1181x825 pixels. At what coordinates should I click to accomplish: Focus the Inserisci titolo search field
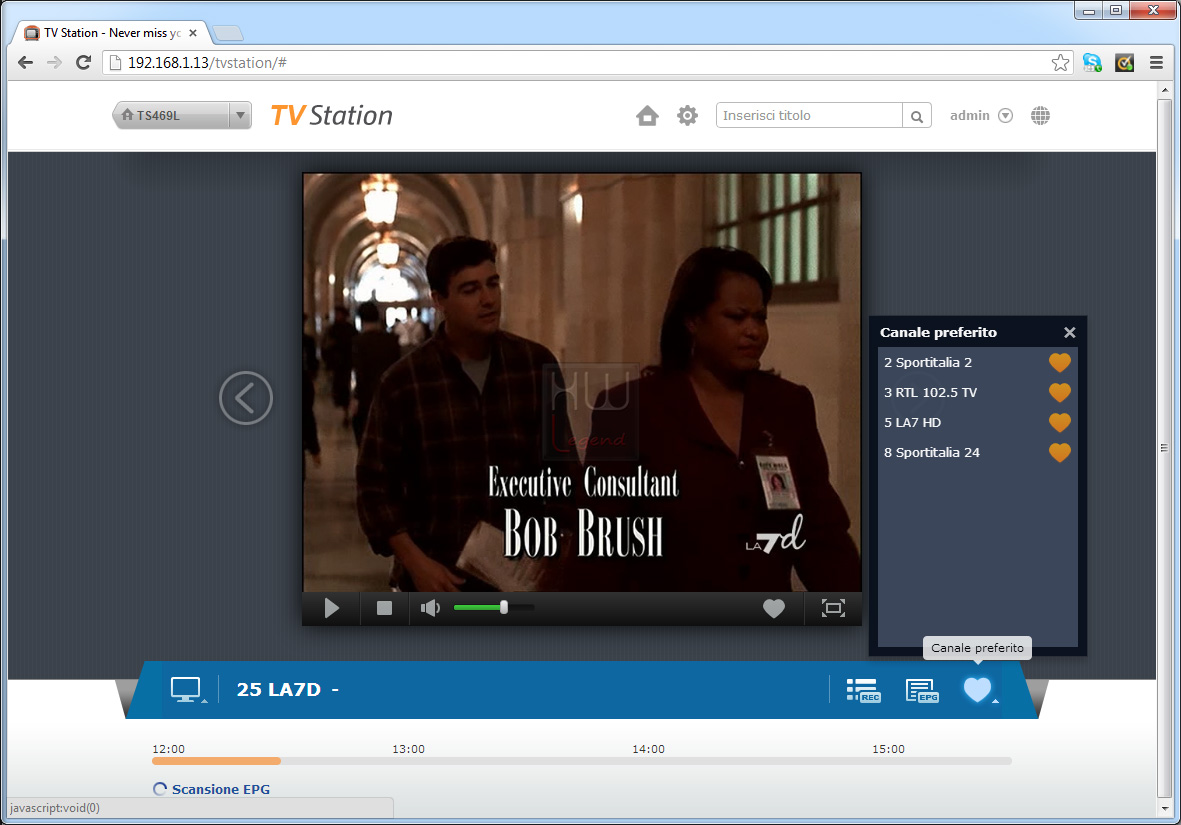pyautogui.click(x=809, y=115)
